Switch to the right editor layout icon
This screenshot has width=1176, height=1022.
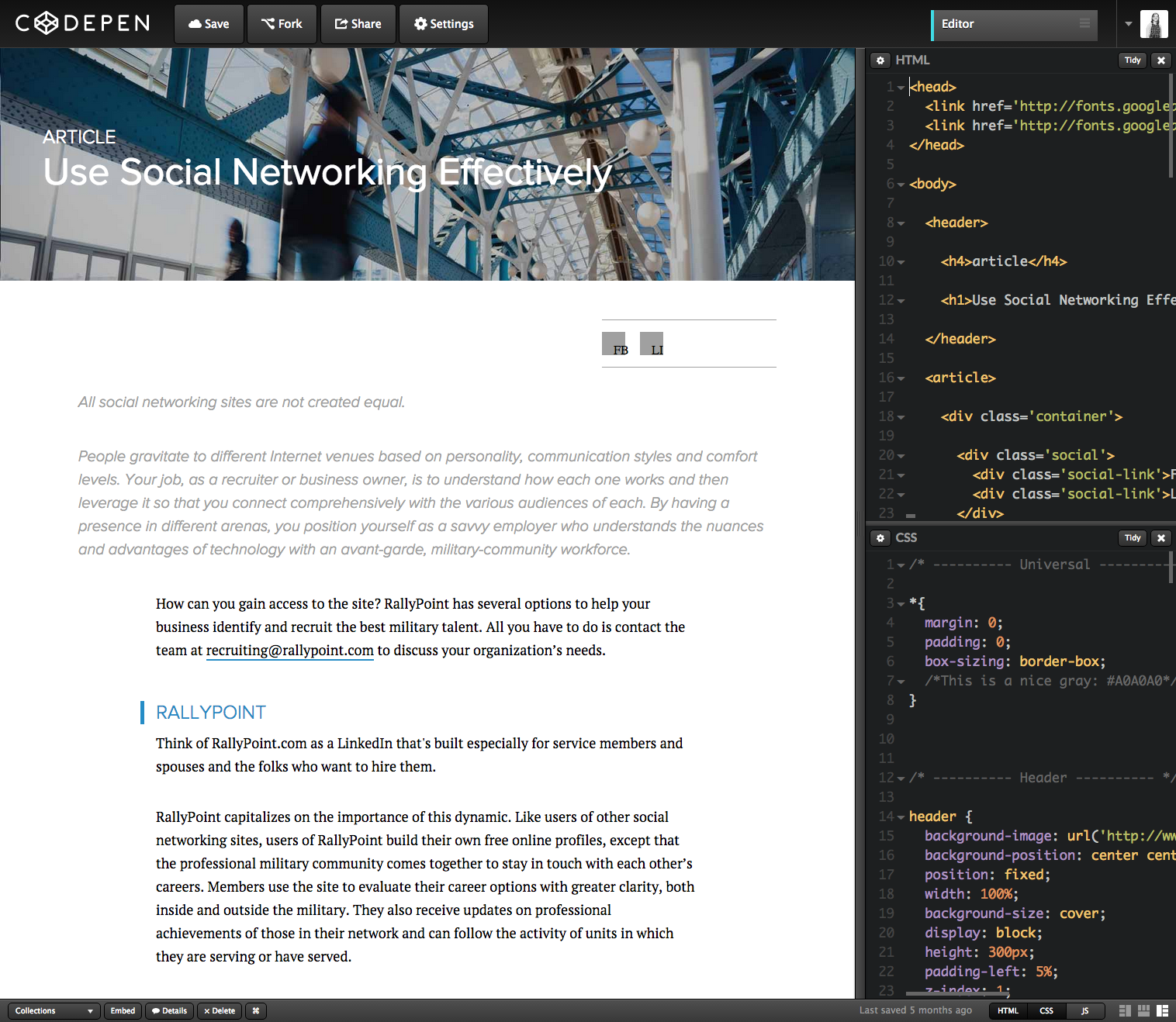1162,1010
